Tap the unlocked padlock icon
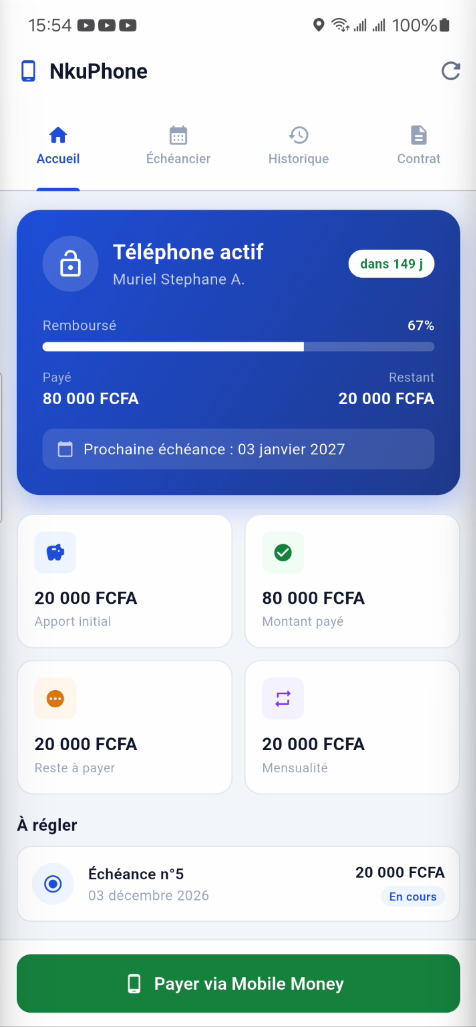 tap(70, 264)
